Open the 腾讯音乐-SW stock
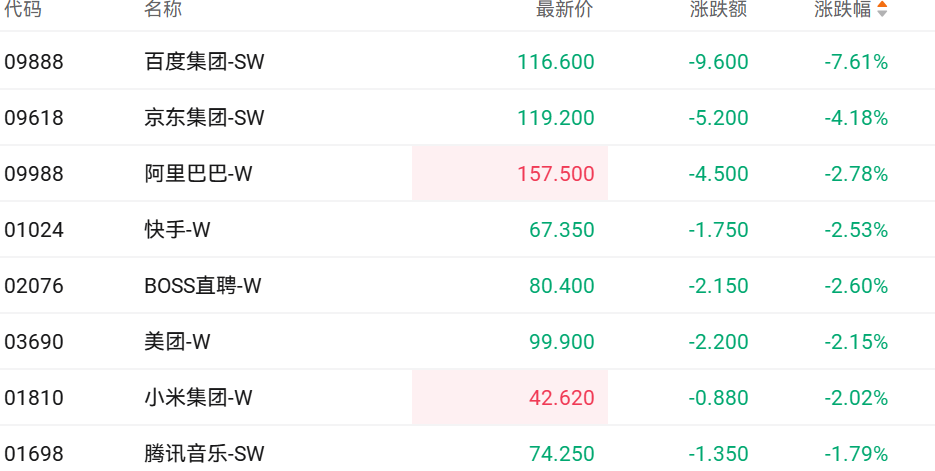Viewport: 935px width, 471px height. 204,454
